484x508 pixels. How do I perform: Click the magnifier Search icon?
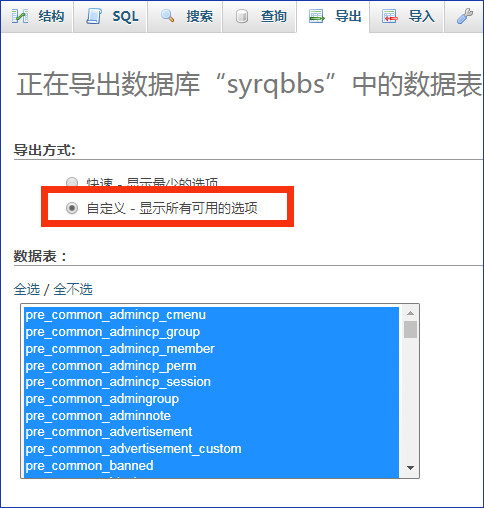click(x=167, y=16)
